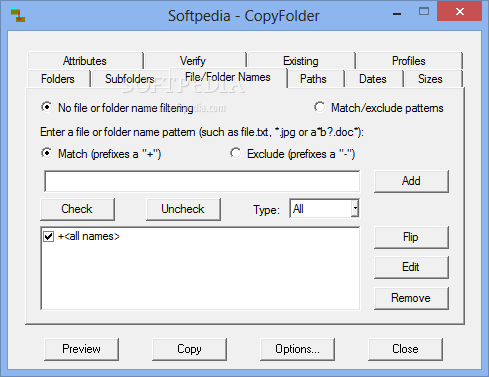The height and width of the screenshot is (377, 489).
Task: Click the Preview button
Action: click(x=81, y=349)
